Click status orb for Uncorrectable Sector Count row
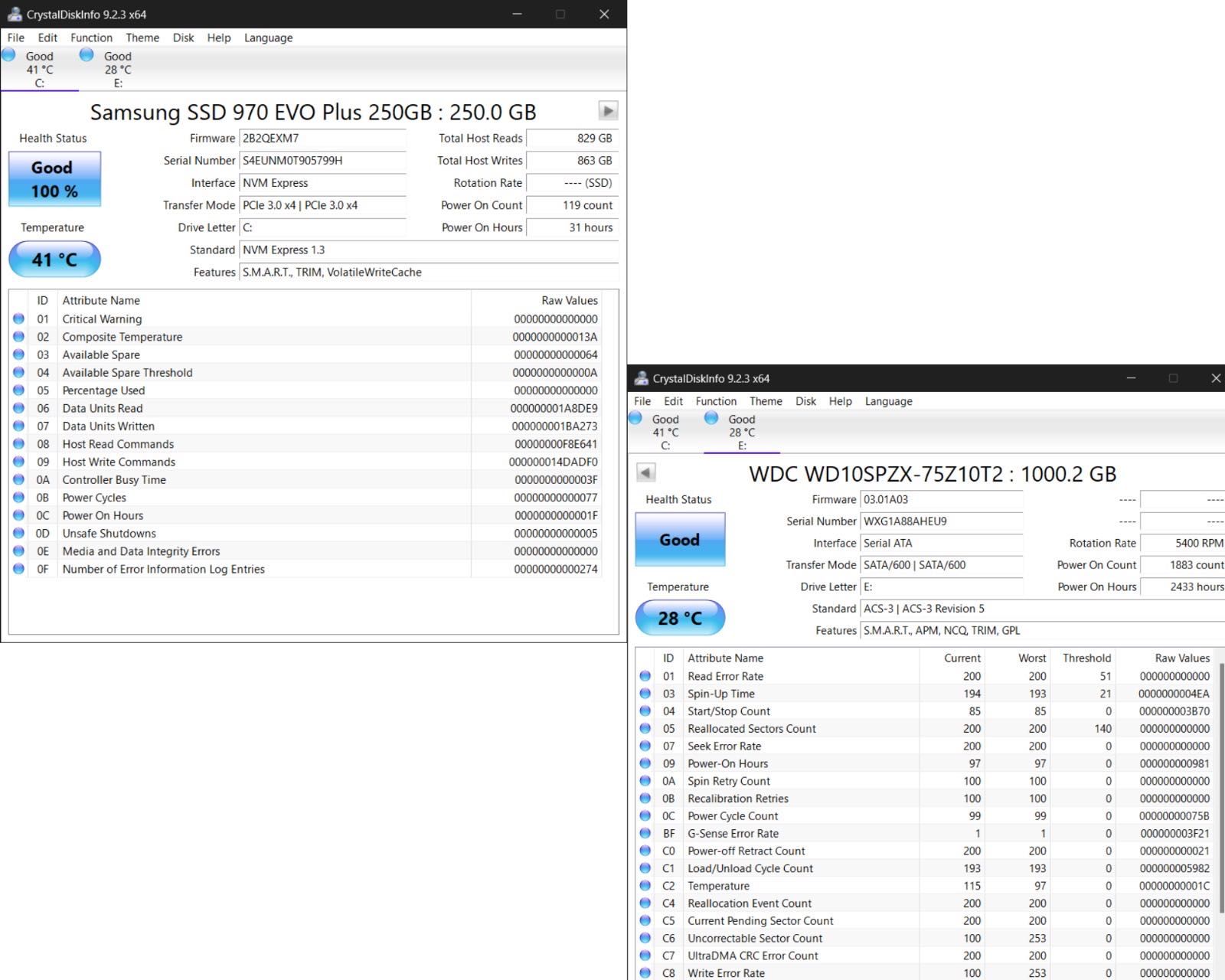The image size is (1225, 980). click(x=645, y=938)
